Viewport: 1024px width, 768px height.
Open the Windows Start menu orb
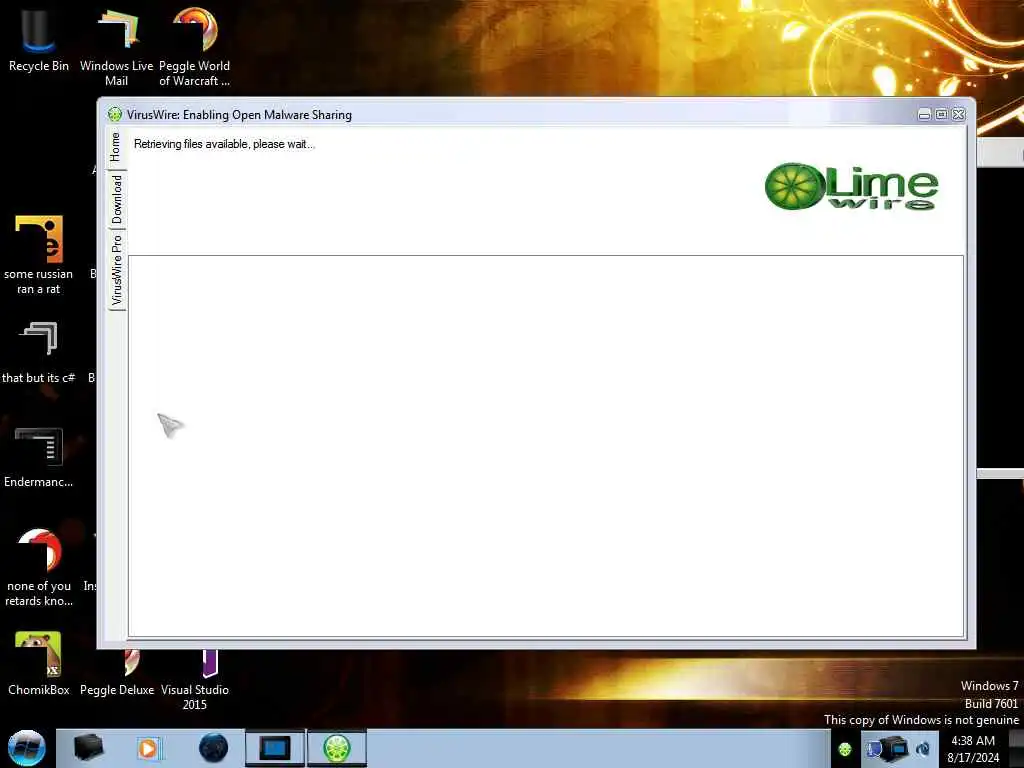26,748
